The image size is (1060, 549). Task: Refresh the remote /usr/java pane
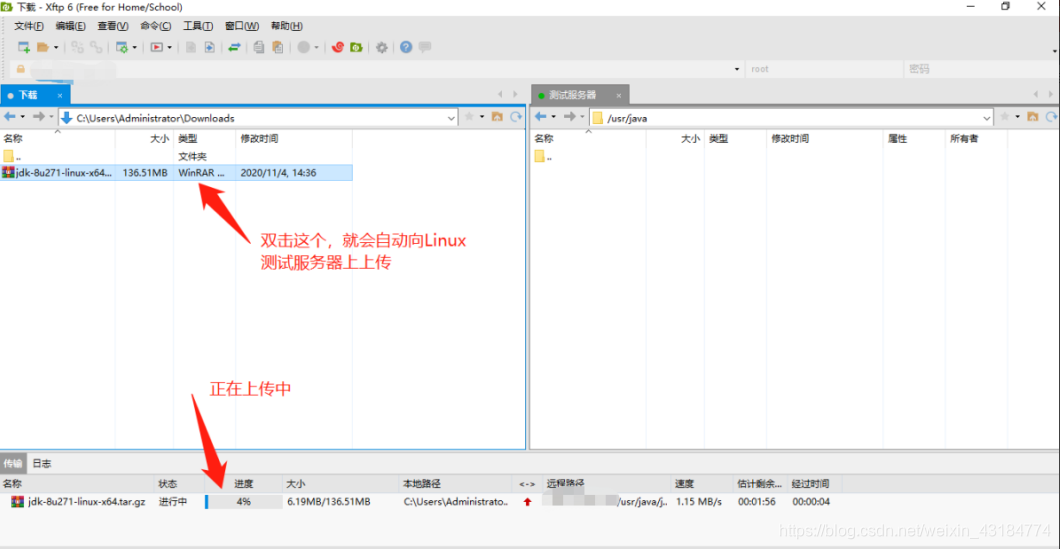[1051, 117]
